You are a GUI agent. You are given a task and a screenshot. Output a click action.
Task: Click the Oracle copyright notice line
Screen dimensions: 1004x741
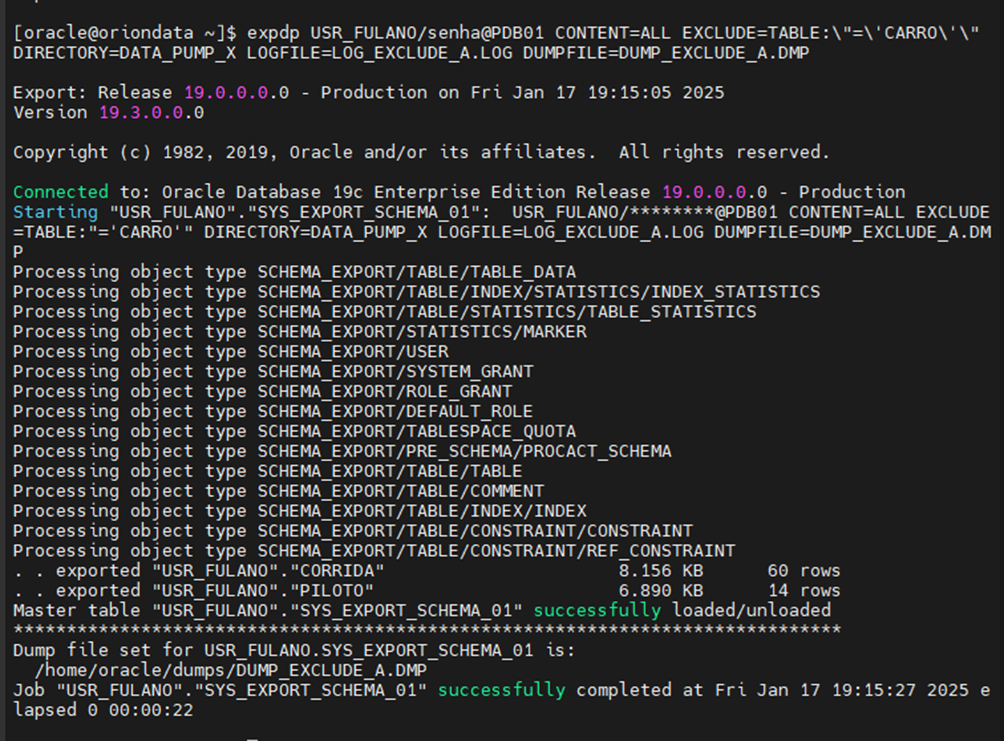point(420,152)
